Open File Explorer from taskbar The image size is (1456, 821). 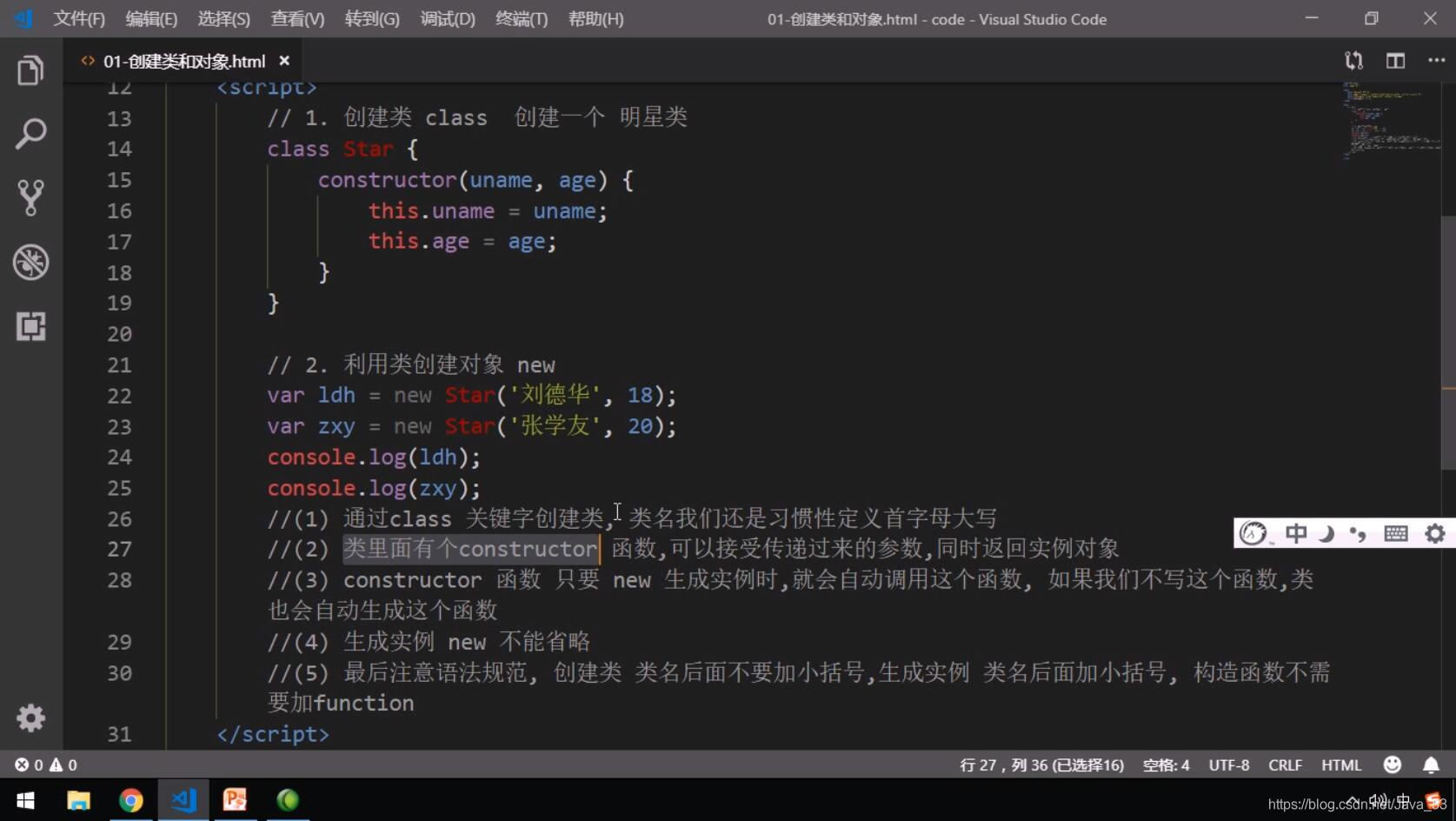coord(78,800)
